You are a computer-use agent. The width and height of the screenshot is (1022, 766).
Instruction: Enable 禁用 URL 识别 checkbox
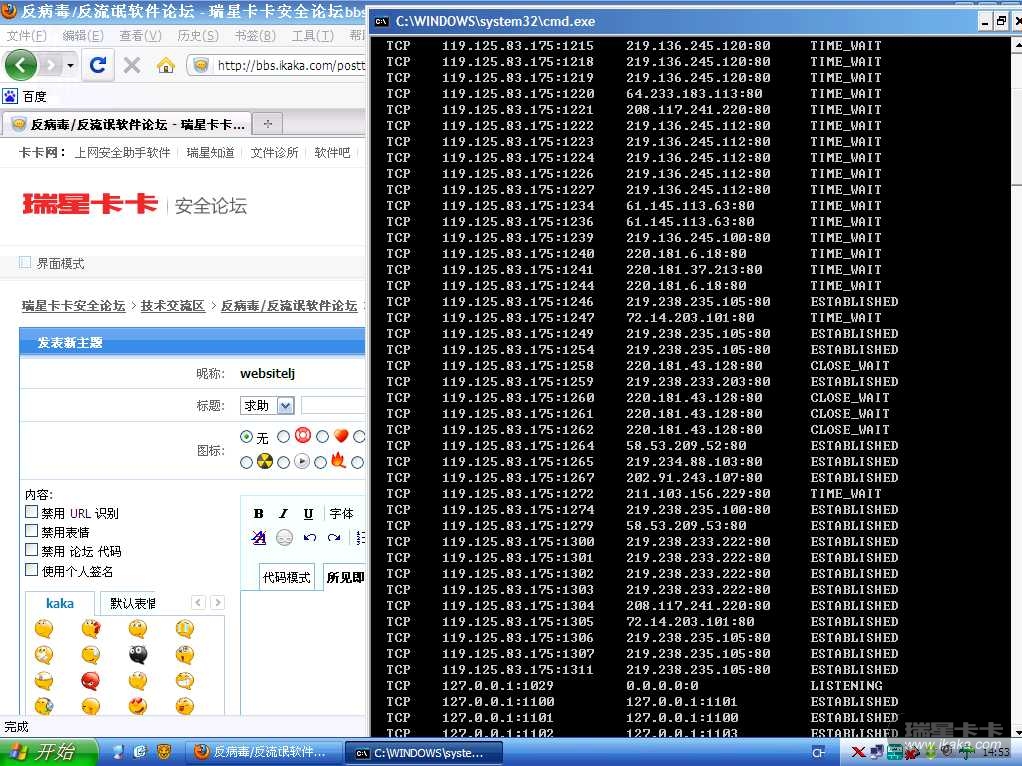pyautogui.click(x=31, y=512)
